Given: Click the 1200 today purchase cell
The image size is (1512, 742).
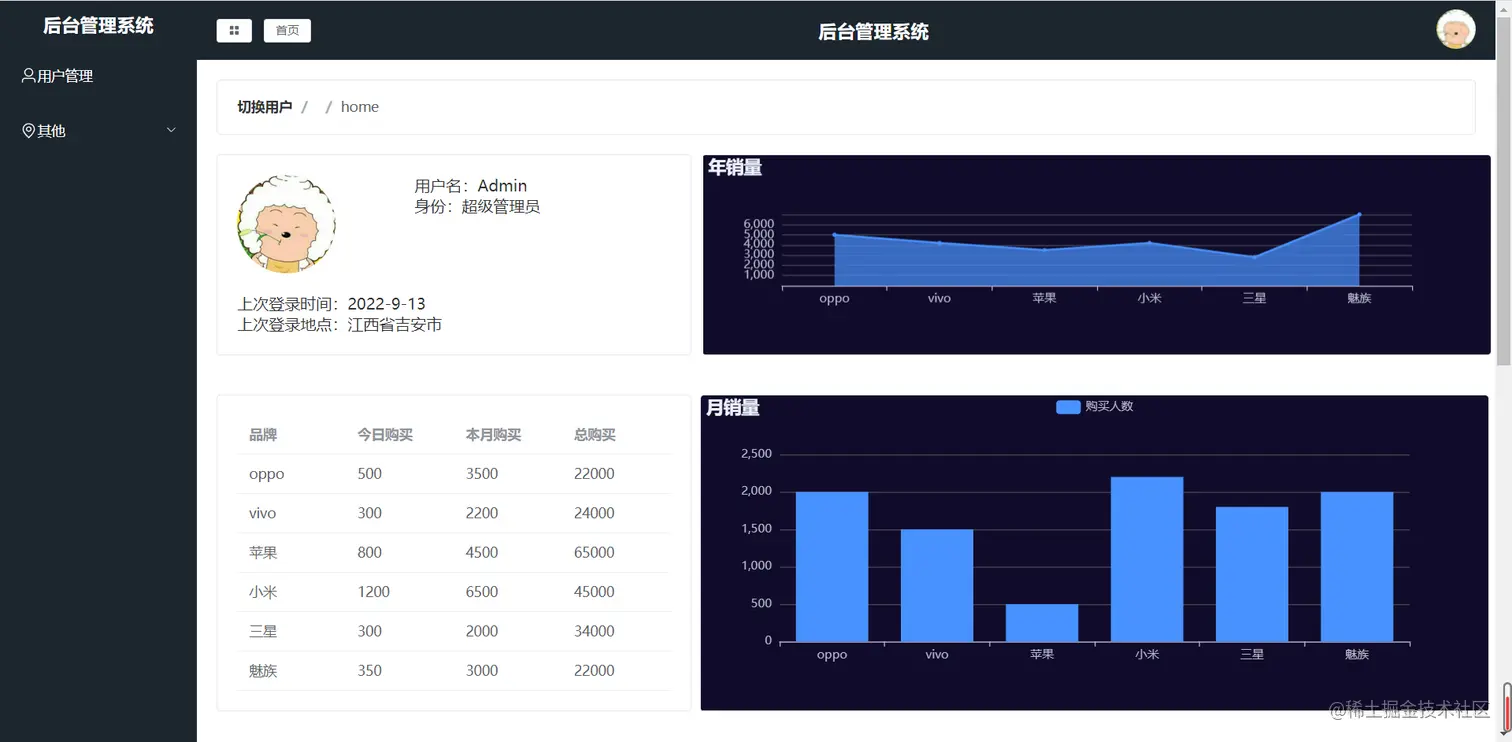Looking at the screenshot, I should click(374, 592).
